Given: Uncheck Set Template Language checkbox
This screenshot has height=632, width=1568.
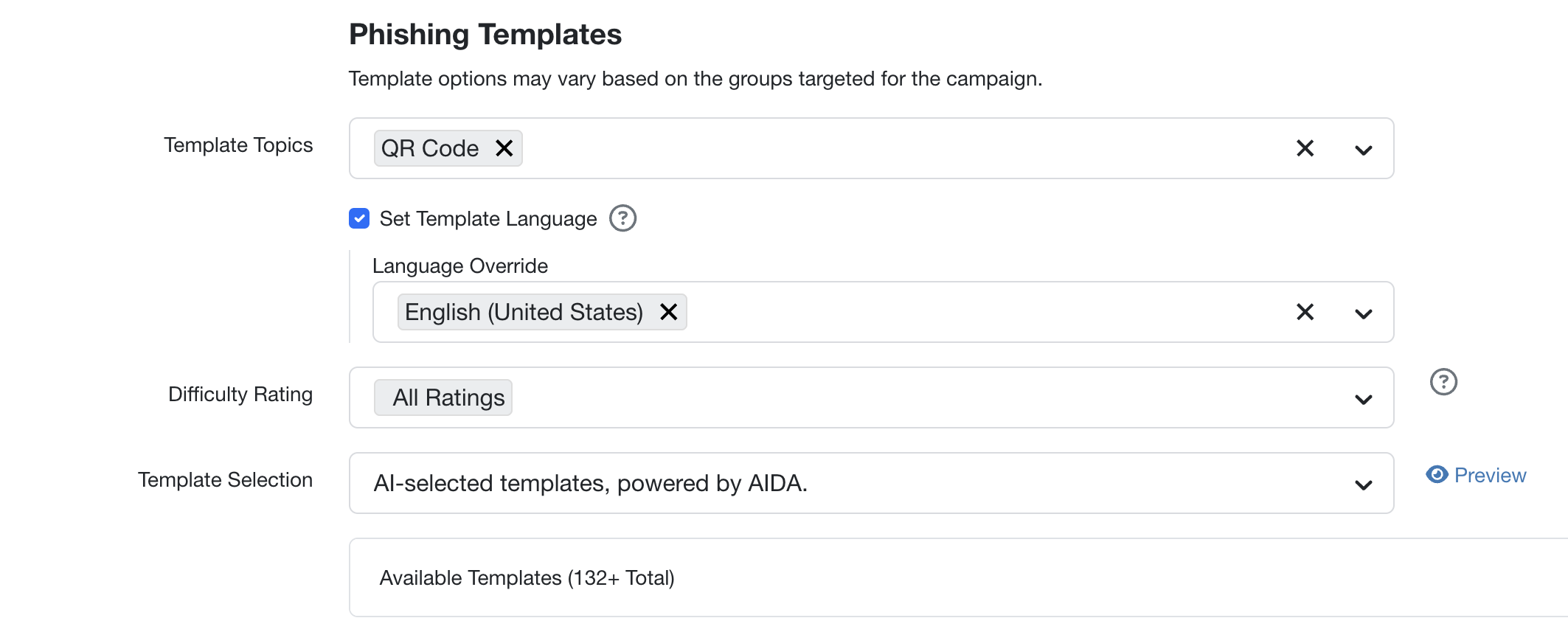Looking at the screenshot, I should tap(359, 218).
